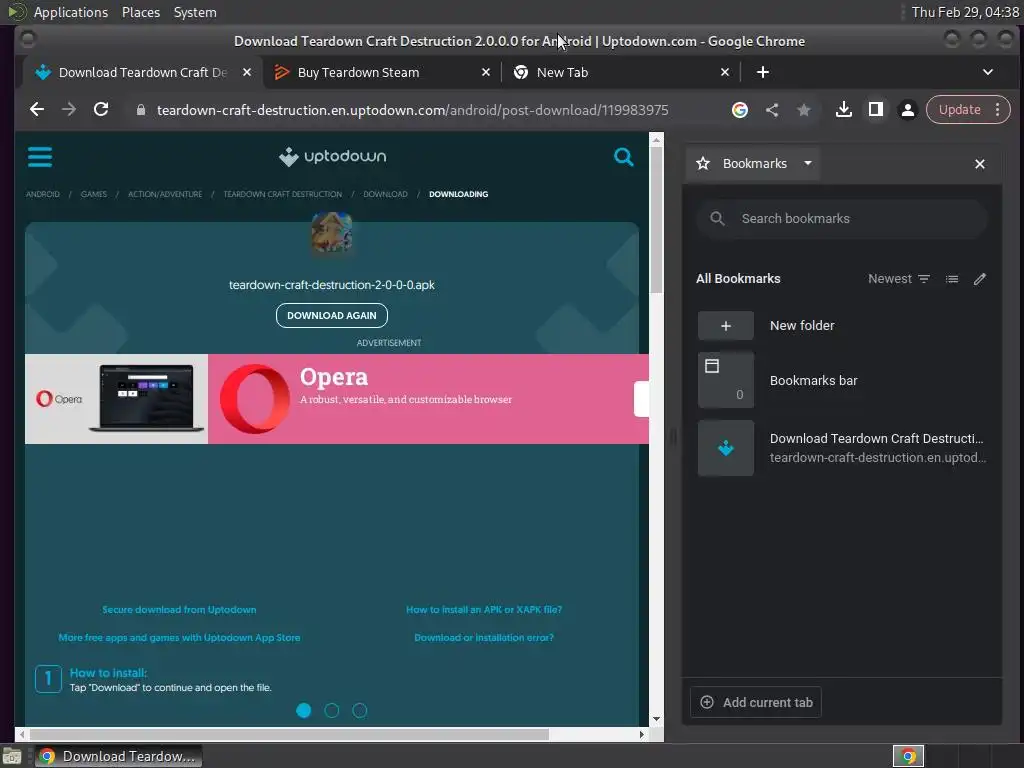Click the Search bookmarks field
The height and width of the screenshot is (768, 1024).
click(x=842, y=219)
